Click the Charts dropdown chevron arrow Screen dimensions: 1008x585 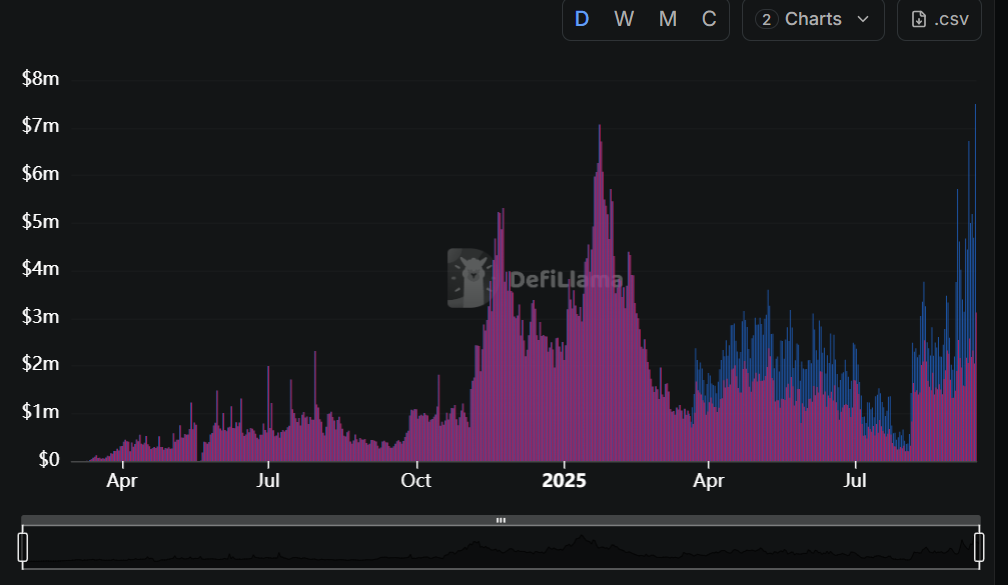(x=863, y=19)
